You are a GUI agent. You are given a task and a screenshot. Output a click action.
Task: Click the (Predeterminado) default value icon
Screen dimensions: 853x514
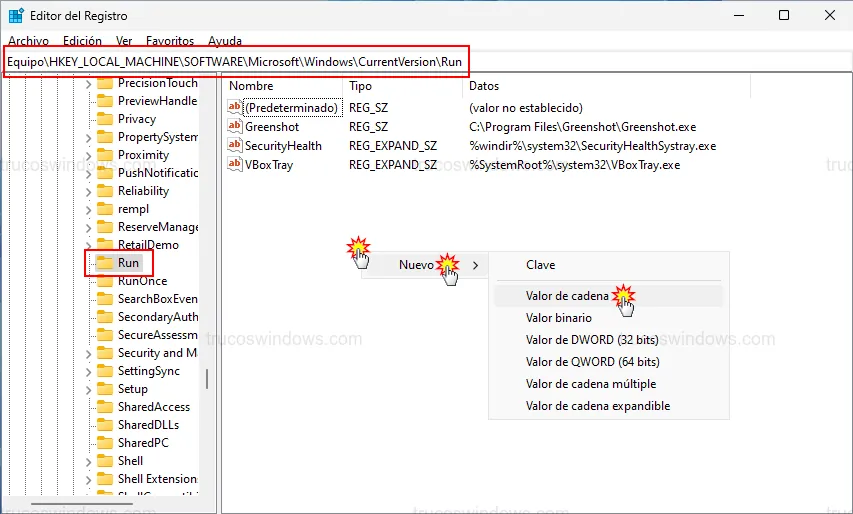click(235, 108)
